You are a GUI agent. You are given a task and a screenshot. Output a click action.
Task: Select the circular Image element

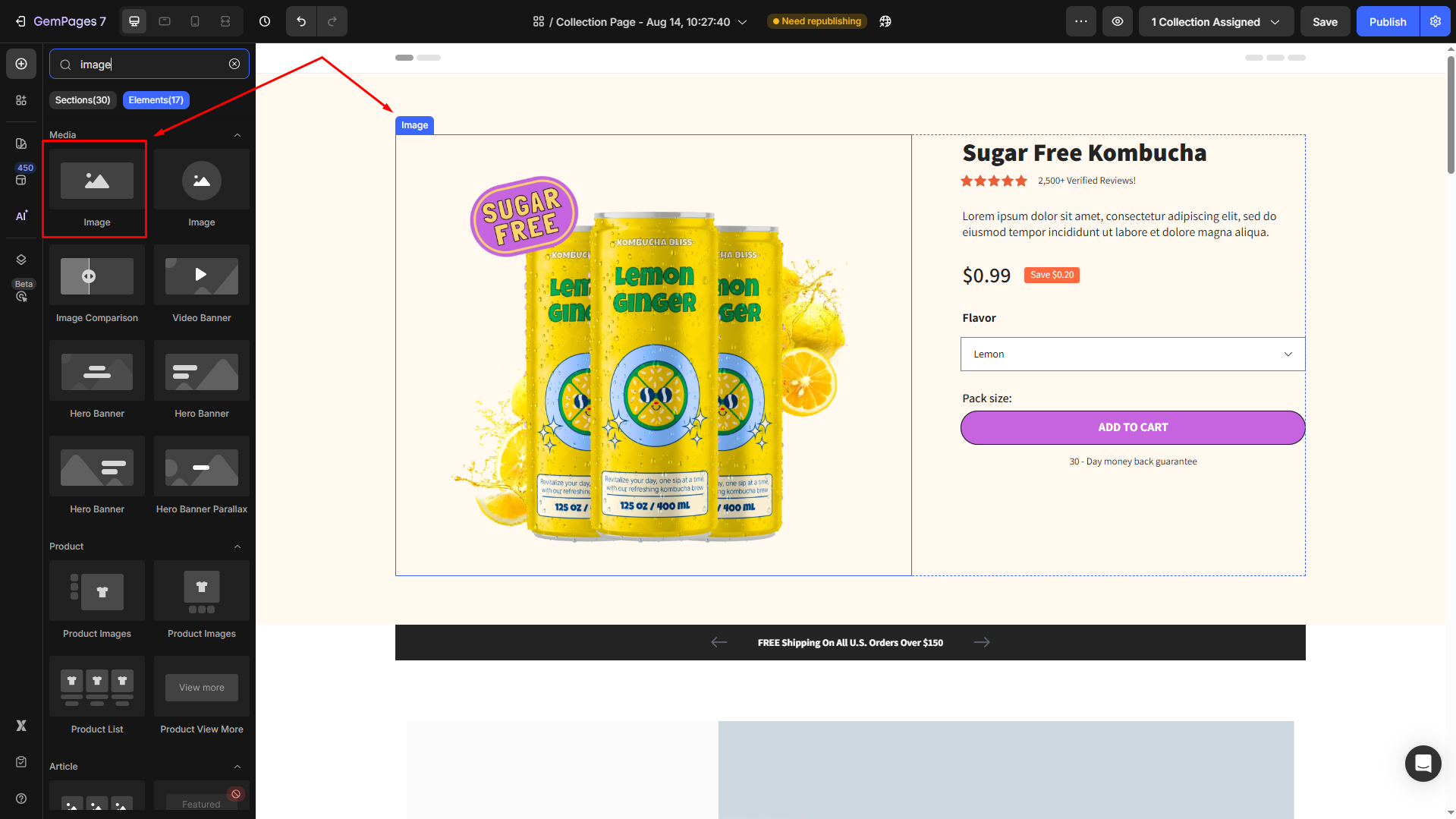tap(202, 189)
